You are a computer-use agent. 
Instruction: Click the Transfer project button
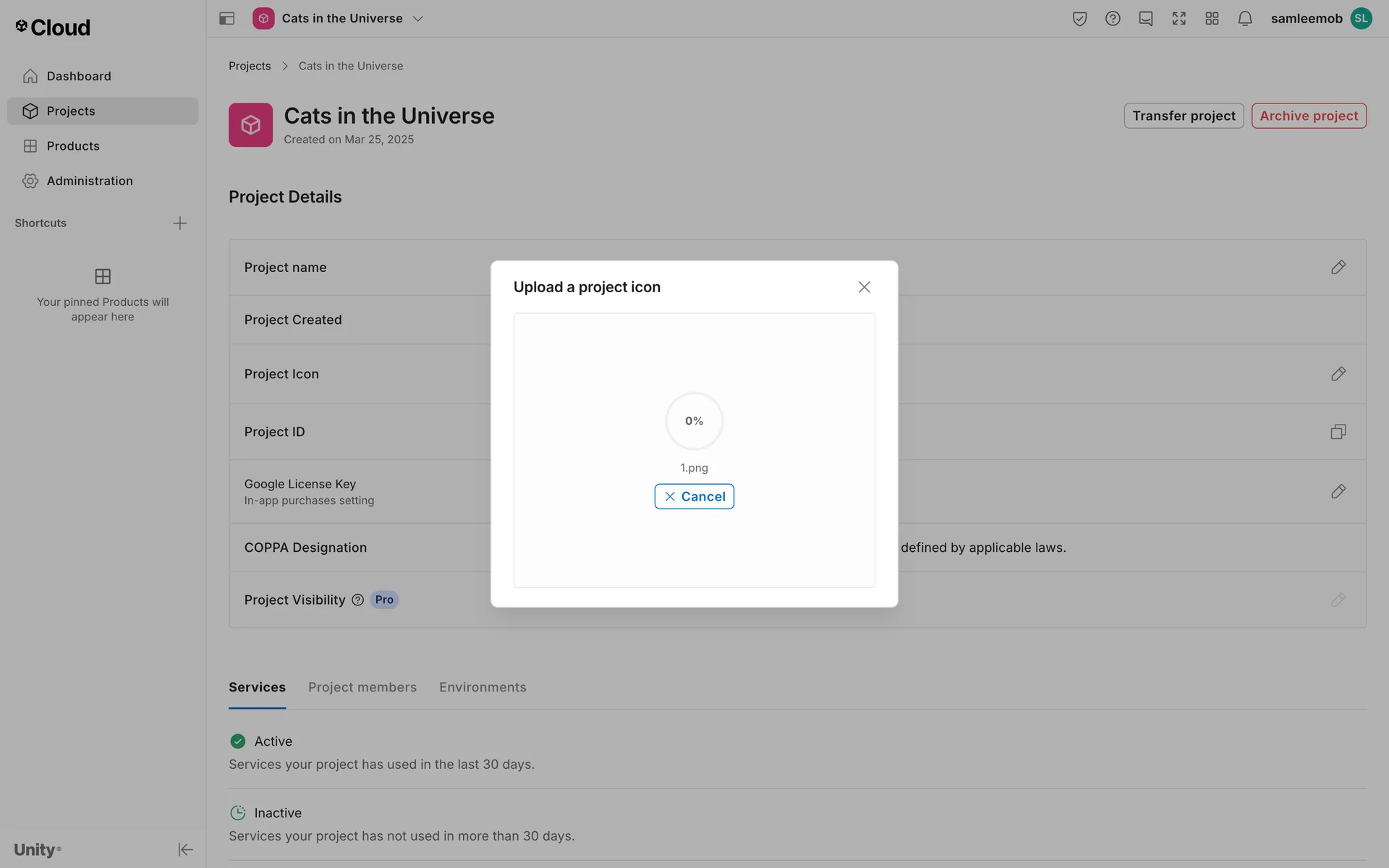pyautogui.click(x=1183, y=116)
